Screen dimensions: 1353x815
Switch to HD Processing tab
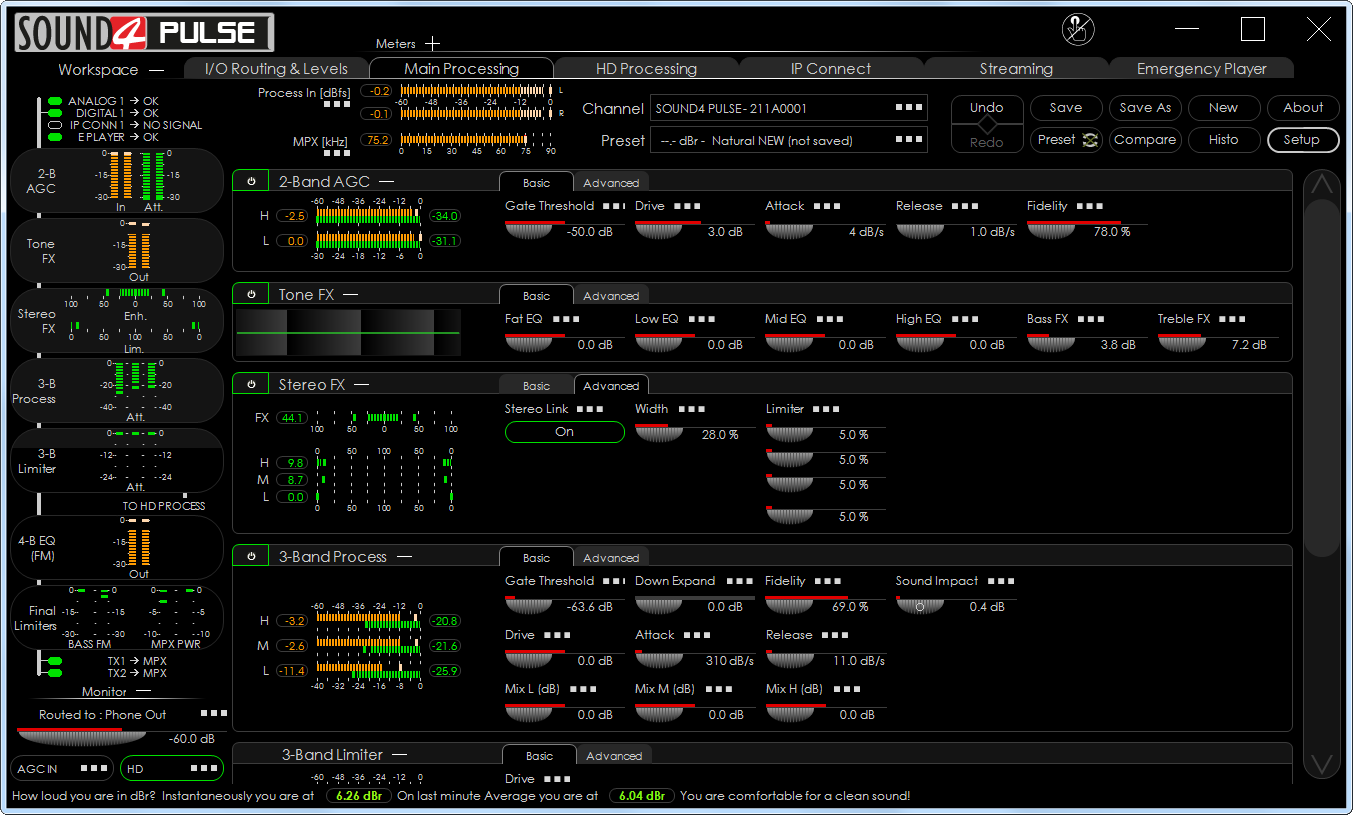click(646, 69)
